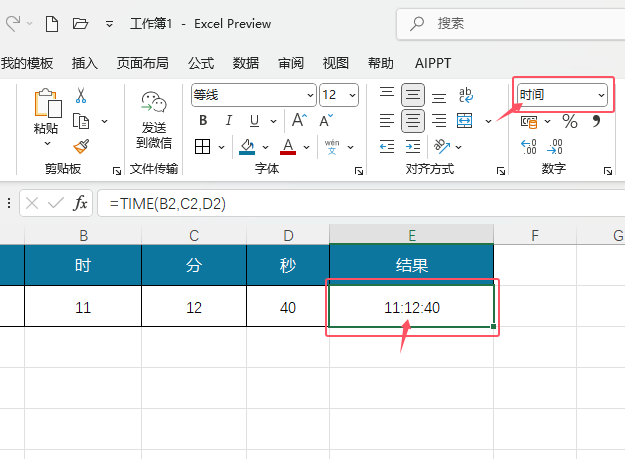Apply fill color bucket

coord(247,146)
